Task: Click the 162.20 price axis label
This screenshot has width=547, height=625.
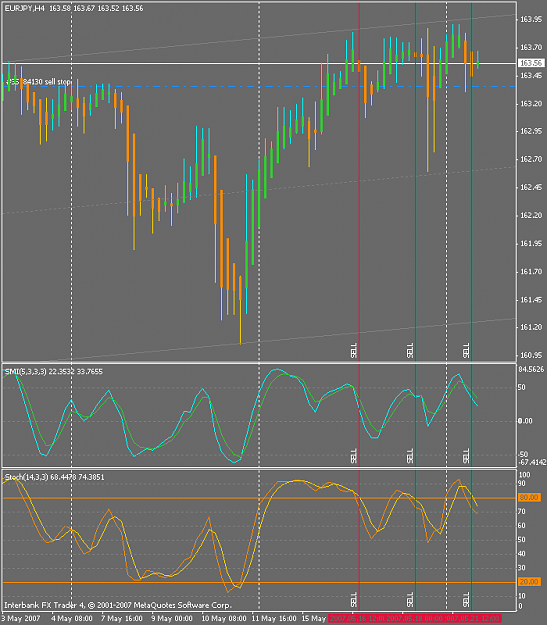Action: pyautogui.click(x=531, y=215)
